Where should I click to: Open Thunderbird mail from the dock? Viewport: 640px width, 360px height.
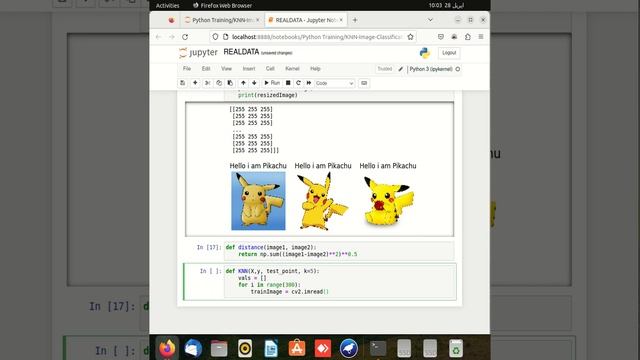[193, 349]
